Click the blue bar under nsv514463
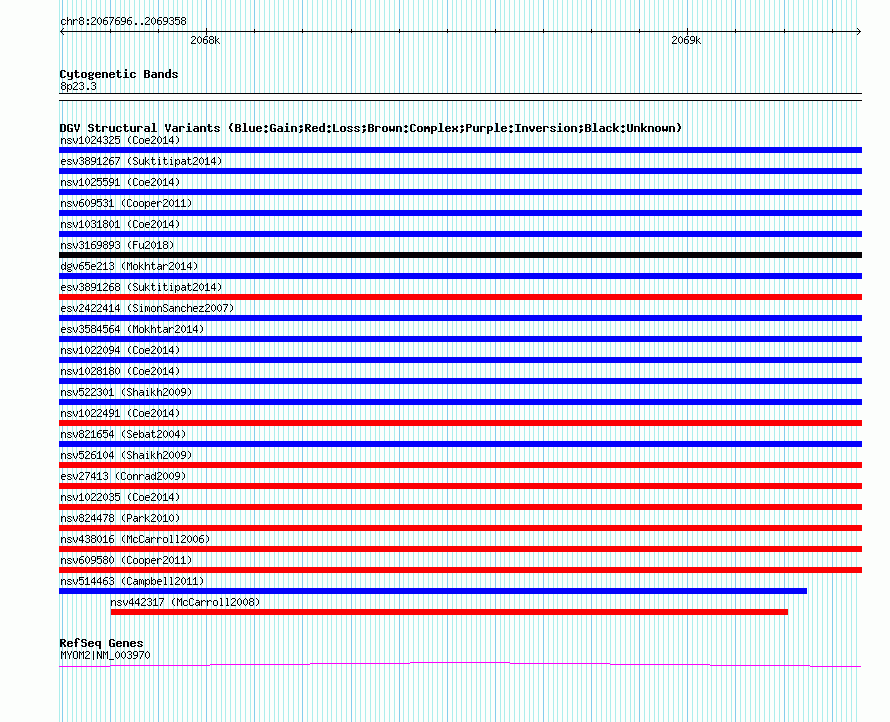This screenshot has width=890, height=722. (433, 591)
